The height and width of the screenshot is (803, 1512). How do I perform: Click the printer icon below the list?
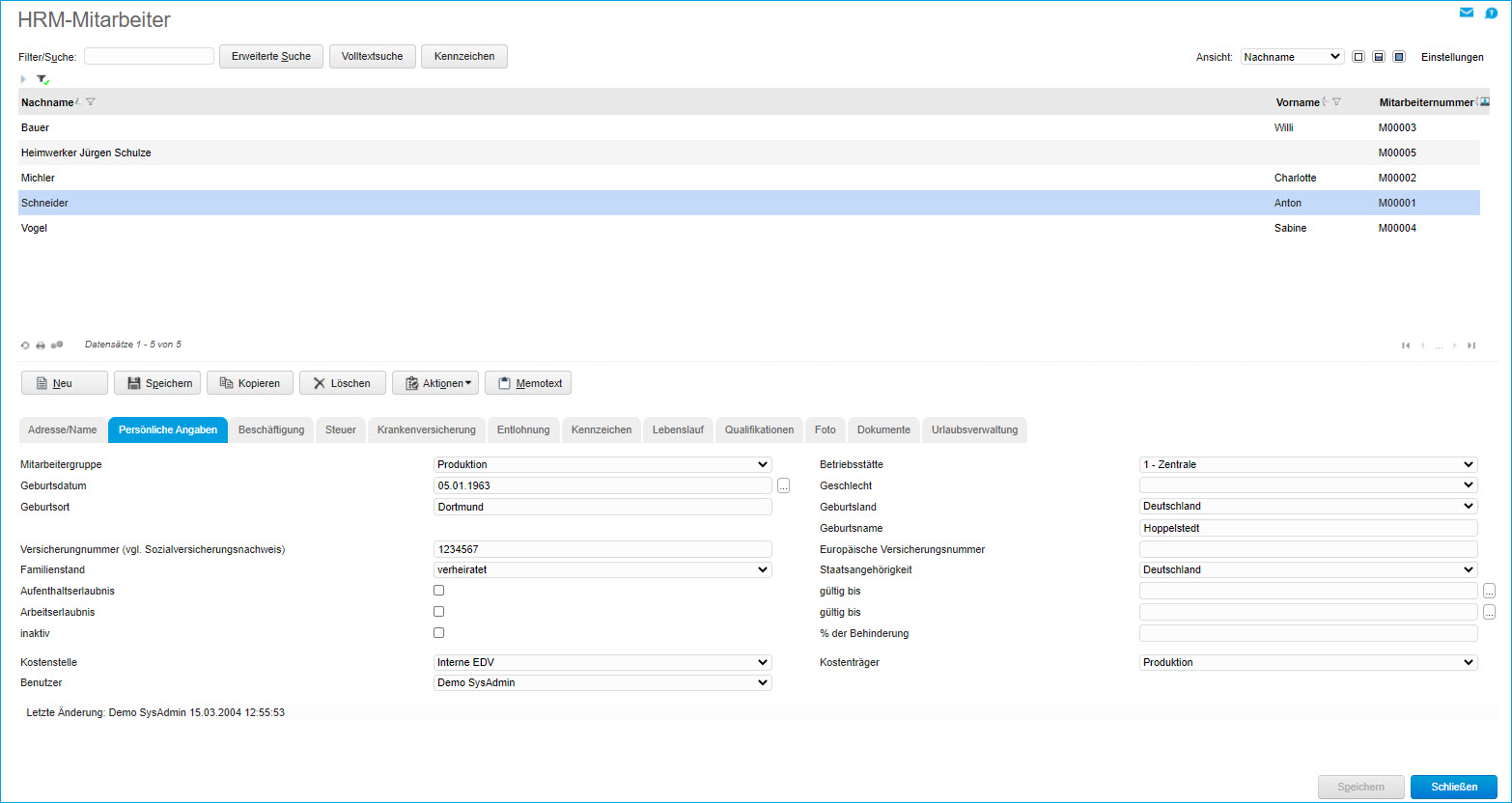coord(41,345)
